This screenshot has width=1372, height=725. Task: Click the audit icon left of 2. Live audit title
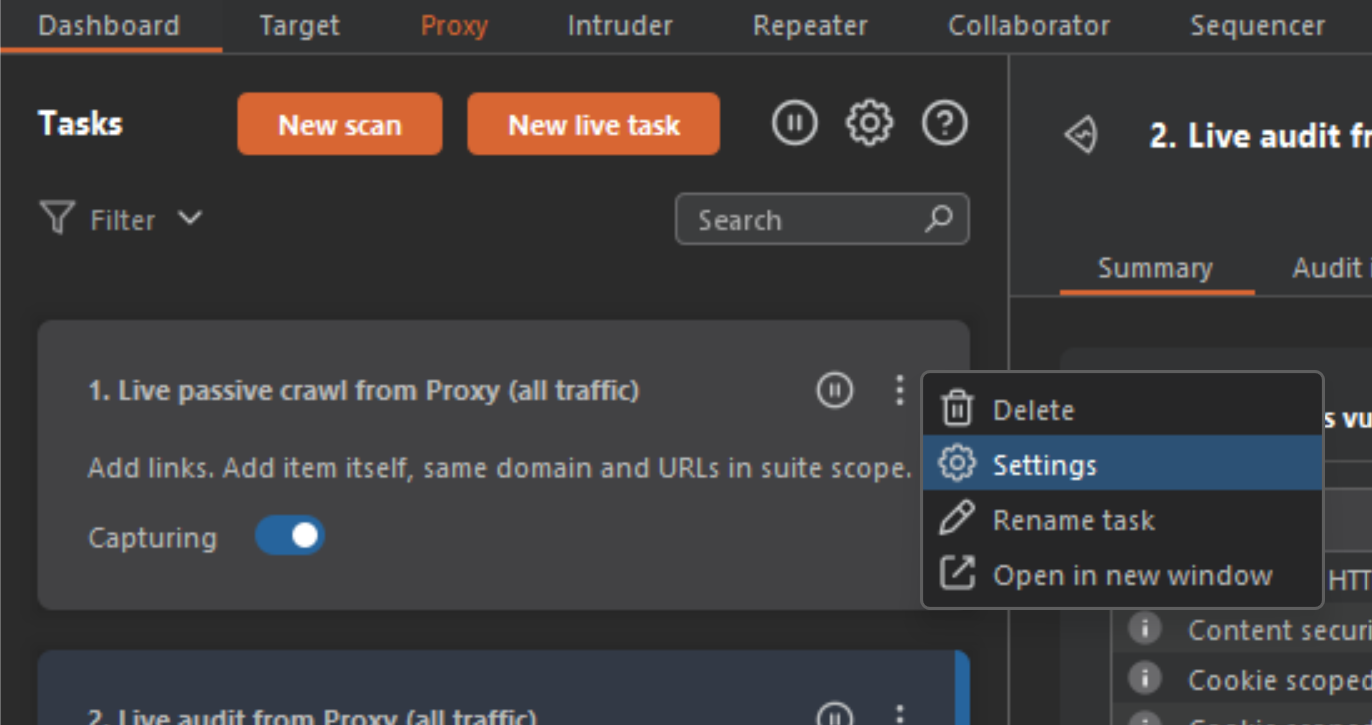[x=1082, y=135]
